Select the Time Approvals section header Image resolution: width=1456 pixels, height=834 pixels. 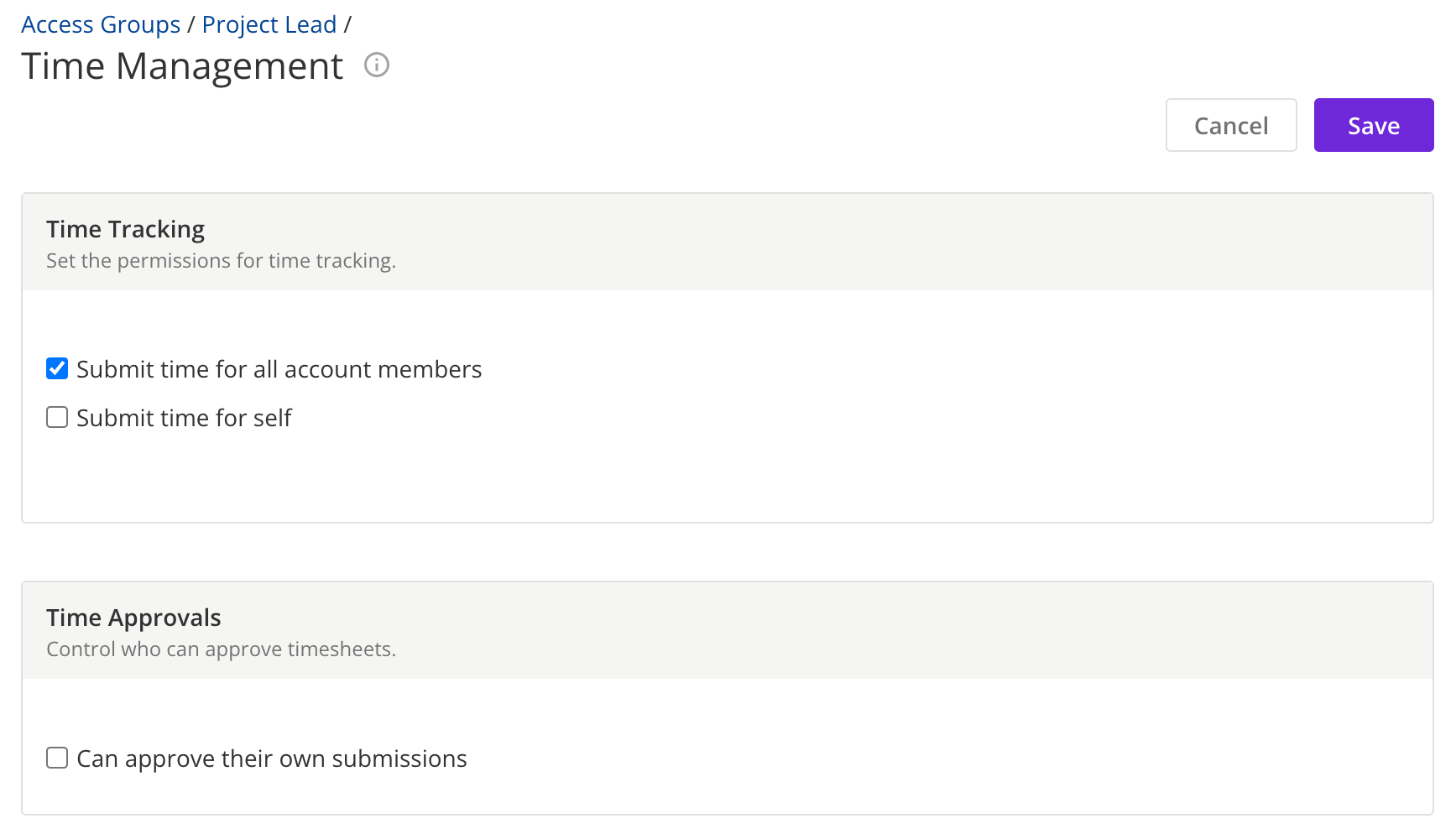133,617
